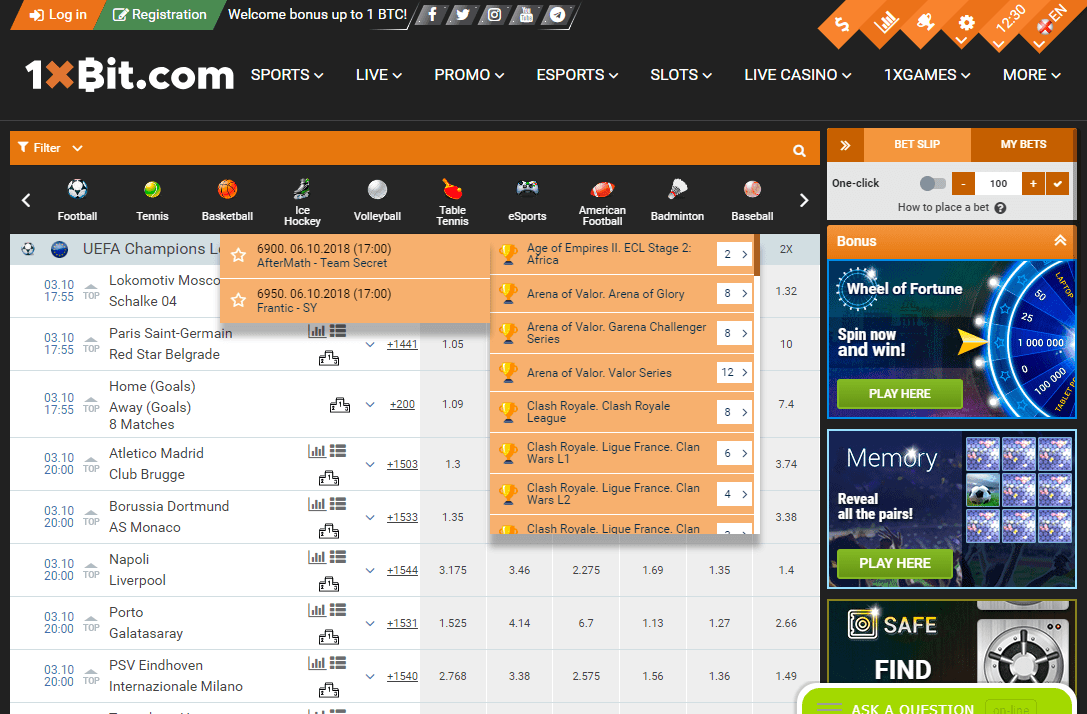The height and width of the screenshot is (714, 1087).
Task: Open the +1544 markets link for Napoli
Action: (x=402, y=570)
